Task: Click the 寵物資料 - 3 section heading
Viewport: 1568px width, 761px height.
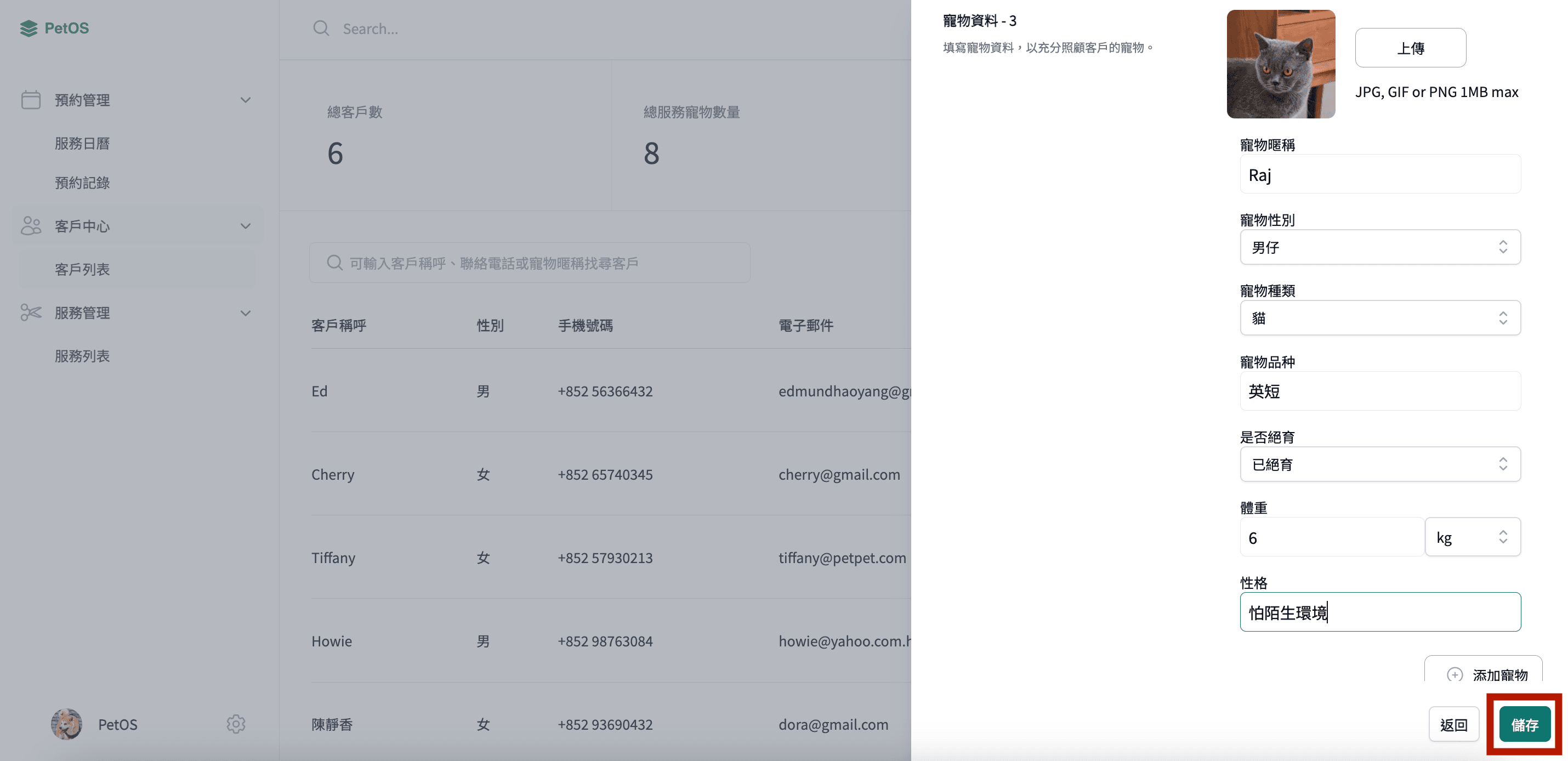Action: (979, 21)
